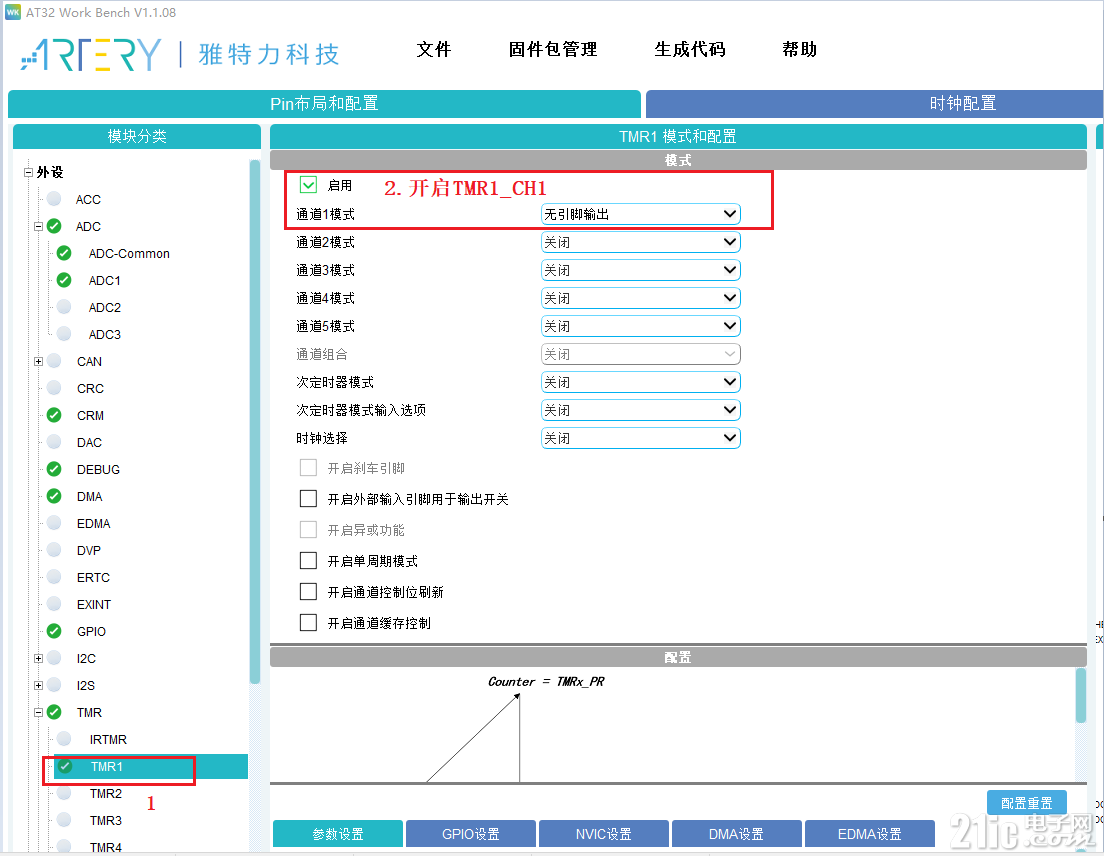This screenshot has width=1104, height=856.
Task: Enable 开启通道缓存控制 checkbox
Action: pos(308,623)
